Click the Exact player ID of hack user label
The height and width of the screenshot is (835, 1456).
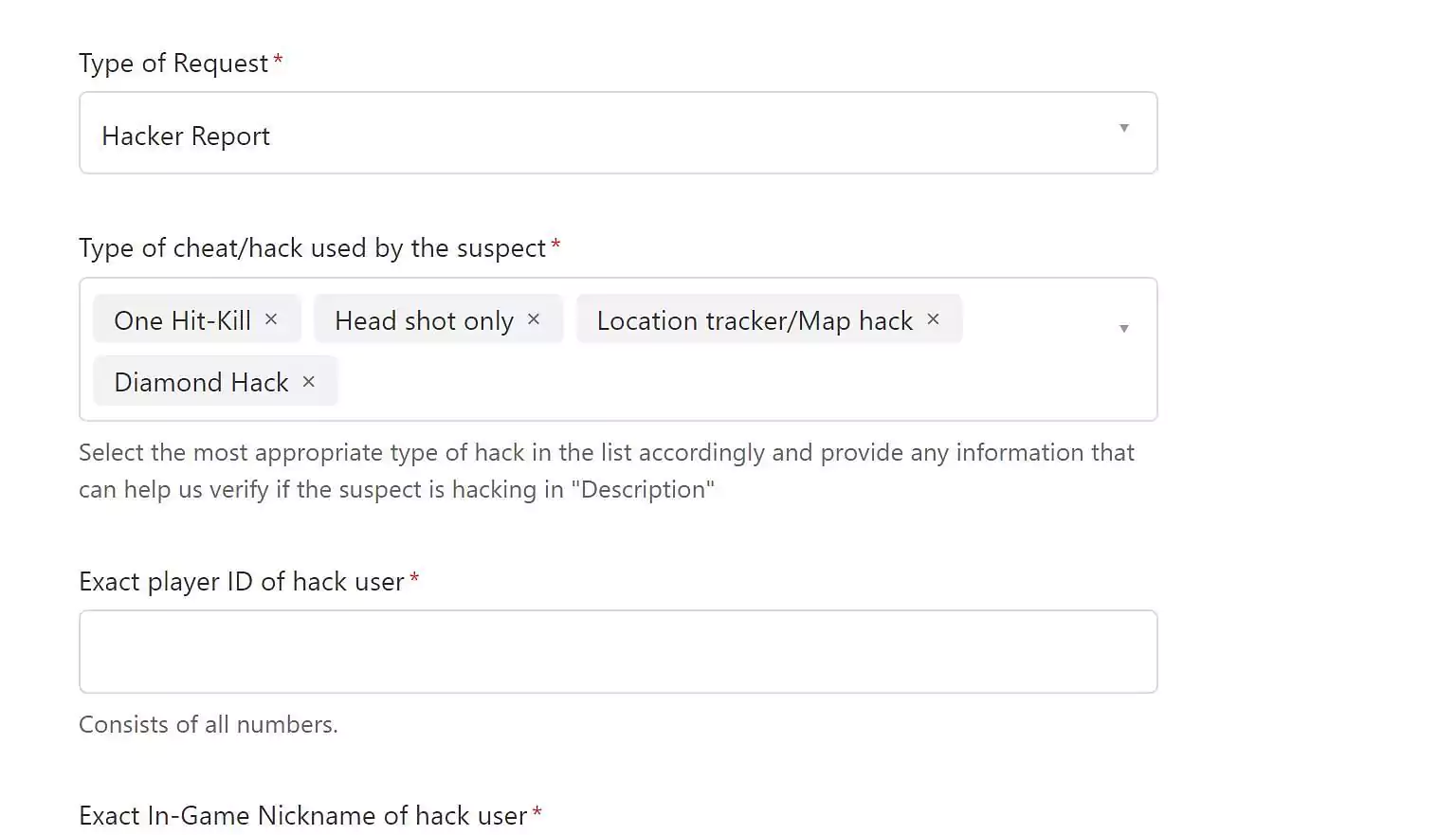point(242,582)
